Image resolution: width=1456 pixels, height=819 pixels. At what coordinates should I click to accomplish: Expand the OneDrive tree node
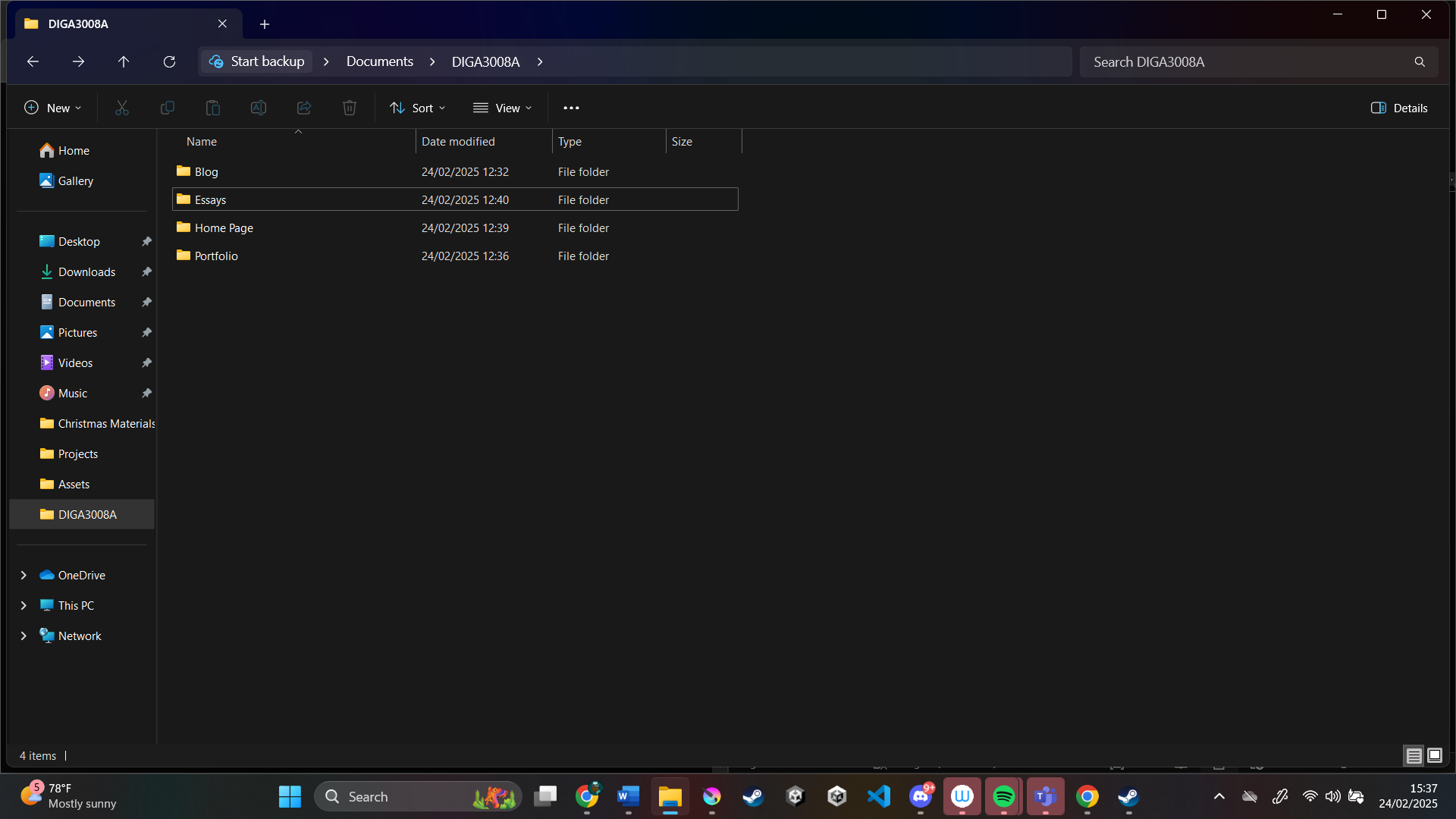pos(24,575)
